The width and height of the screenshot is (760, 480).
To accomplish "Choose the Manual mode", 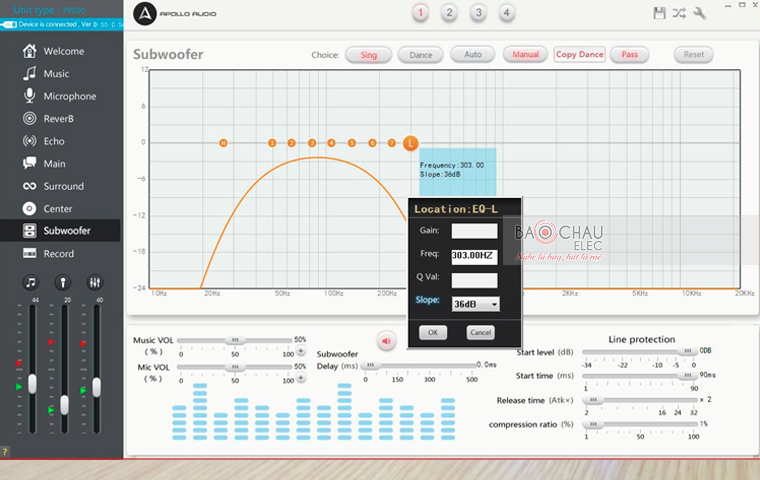I will [525, 54].
